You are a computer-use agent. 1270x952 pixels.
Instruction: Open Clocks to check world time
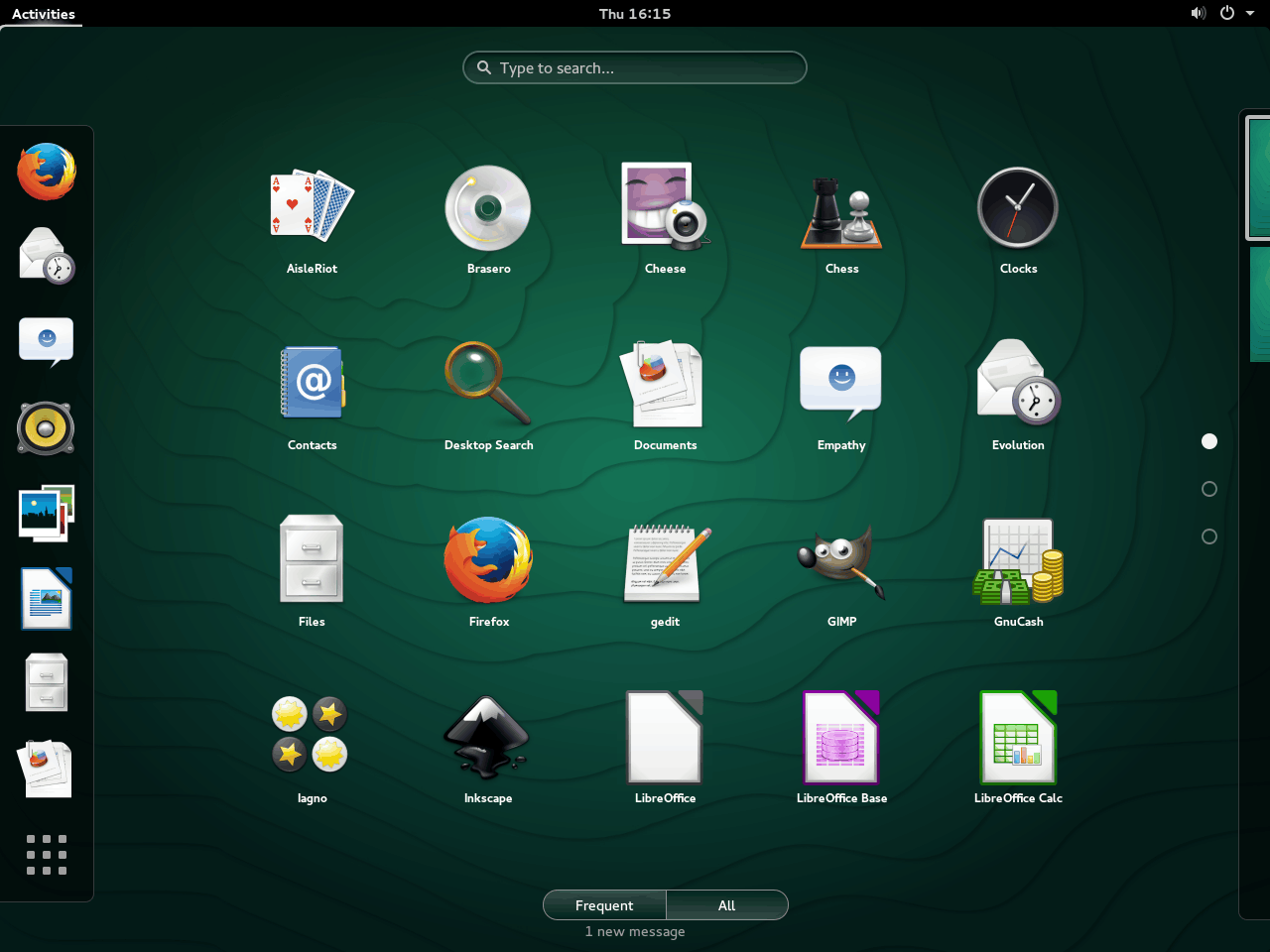coord(1018,206)
